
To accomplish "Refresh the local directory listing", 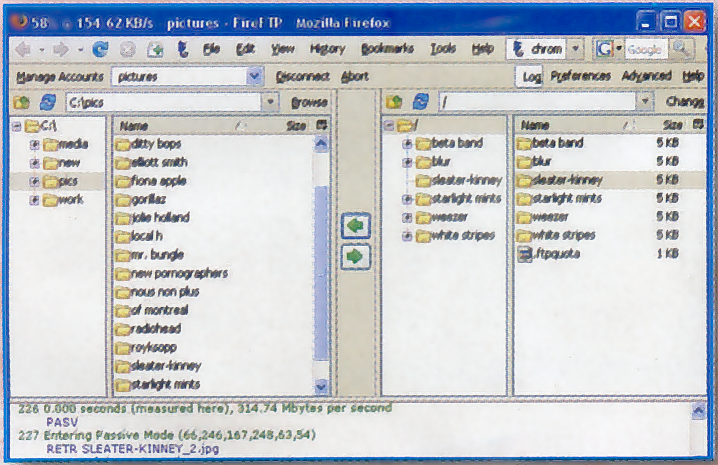I will click(48, 102).
